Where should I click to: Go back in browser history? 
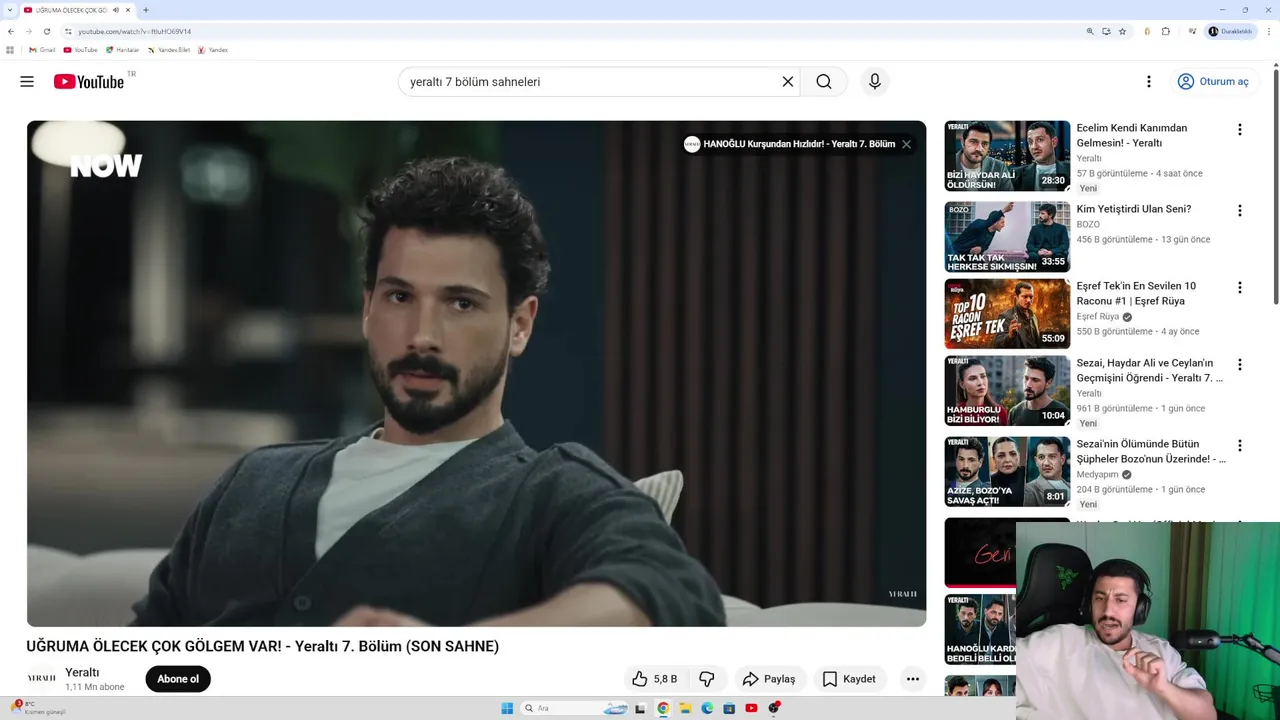tap(11, 31)
